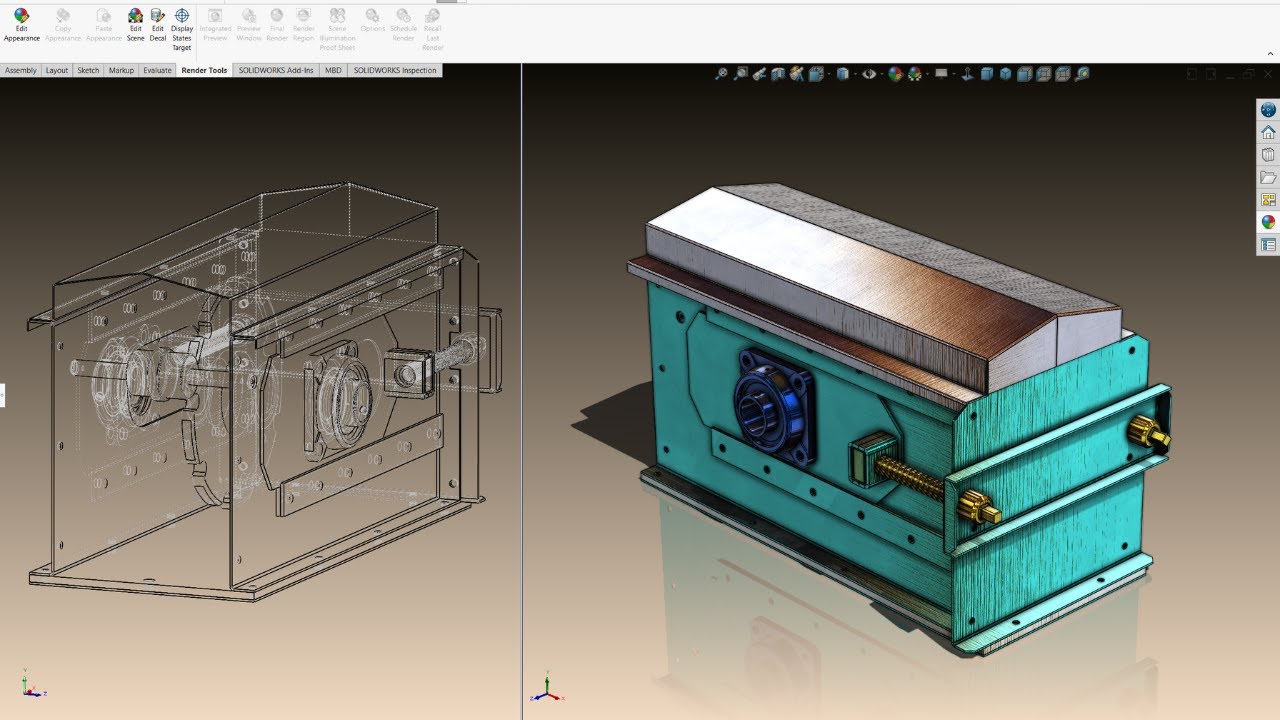This screenshot has width=1280, height=720.
Task: Open SOLIDWORKS Resources home tab
Action: [1268, 132]
